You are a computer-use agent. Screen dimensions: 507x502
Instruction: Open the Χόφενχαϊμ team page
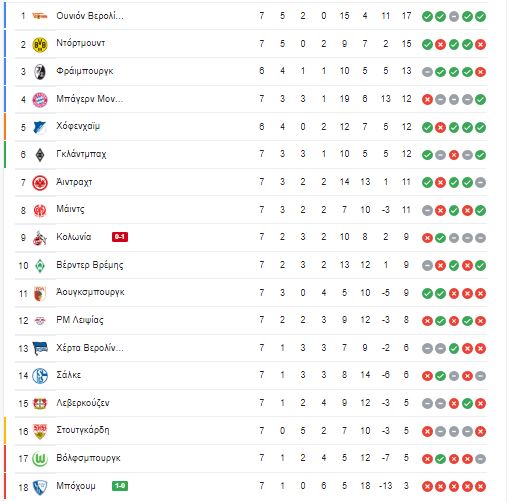click(x=78, y=126)
